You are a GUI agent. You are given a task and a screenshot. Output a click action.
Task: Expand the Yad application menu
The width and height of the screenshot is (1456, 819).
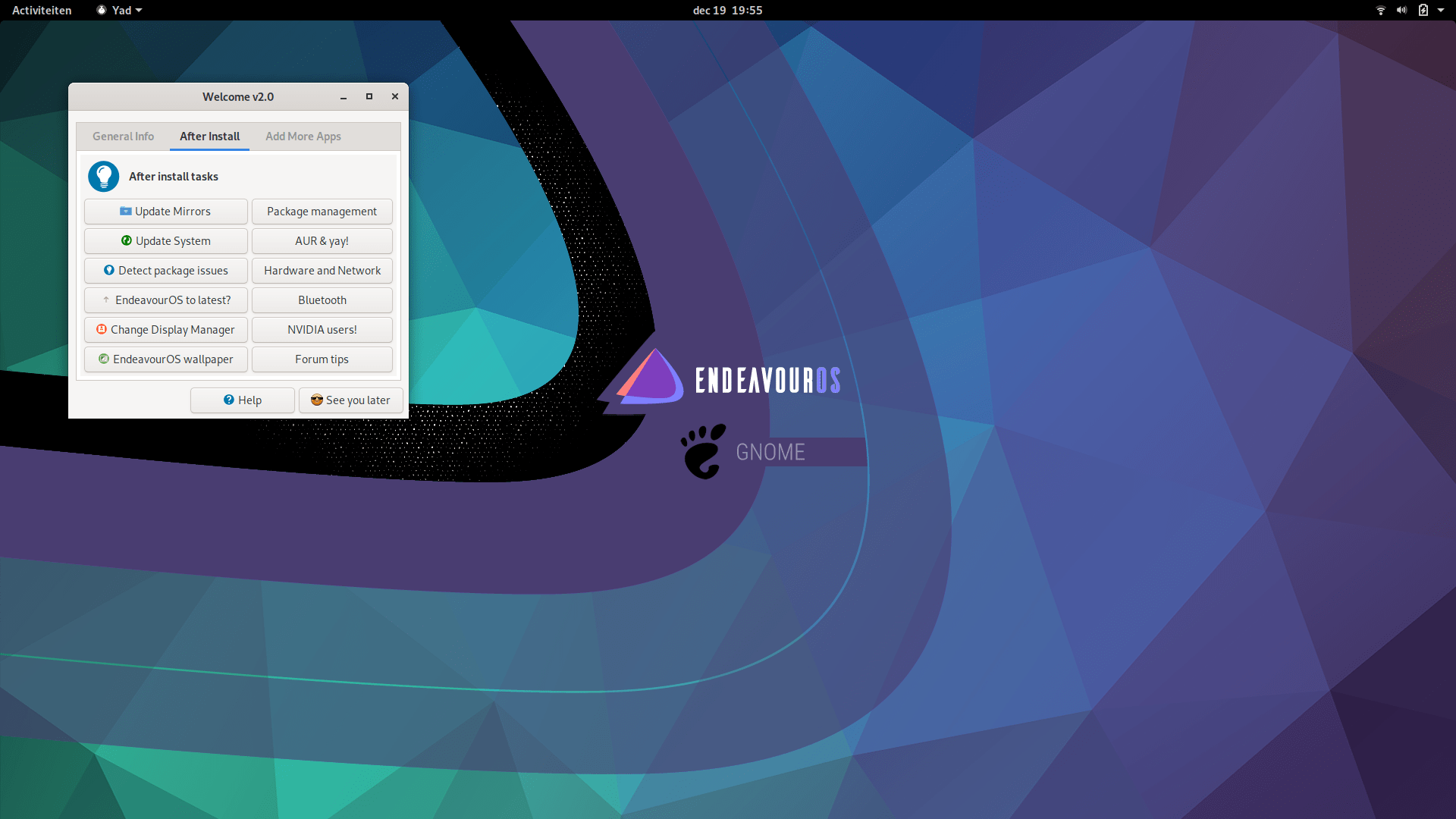[x=121, y=11]
